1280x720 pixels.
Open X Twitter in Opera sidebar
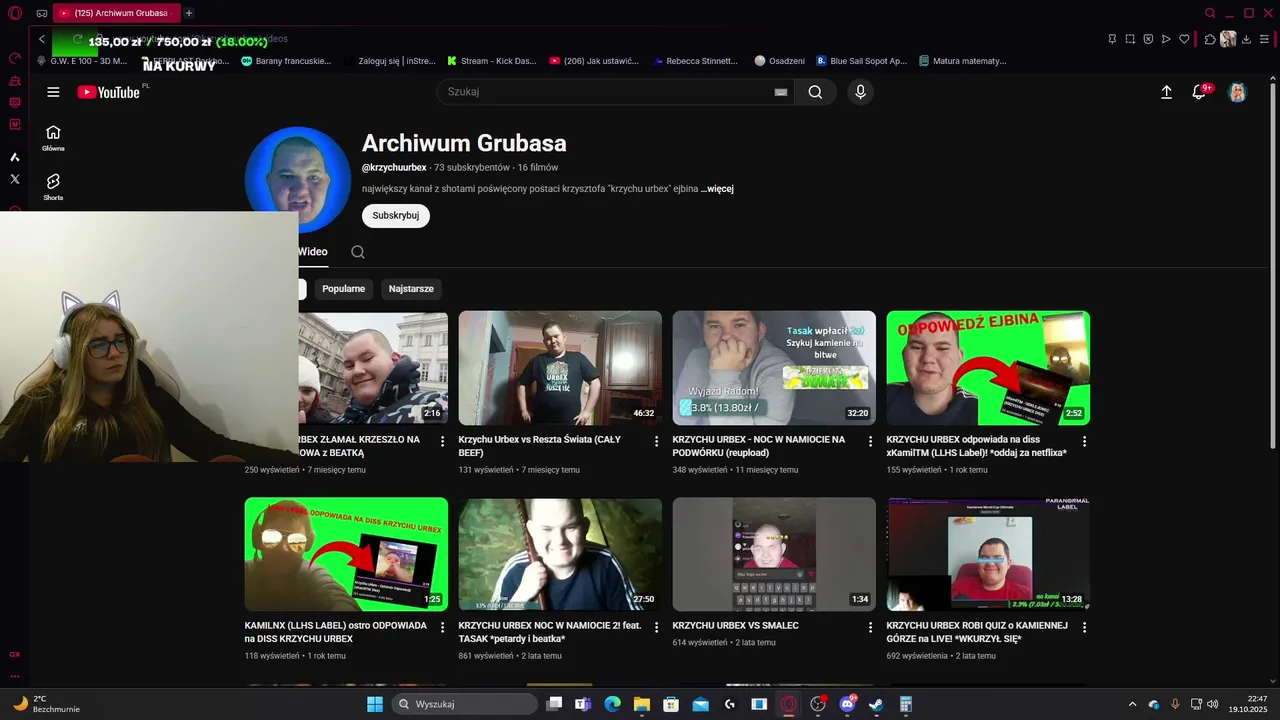click(15, 179)
